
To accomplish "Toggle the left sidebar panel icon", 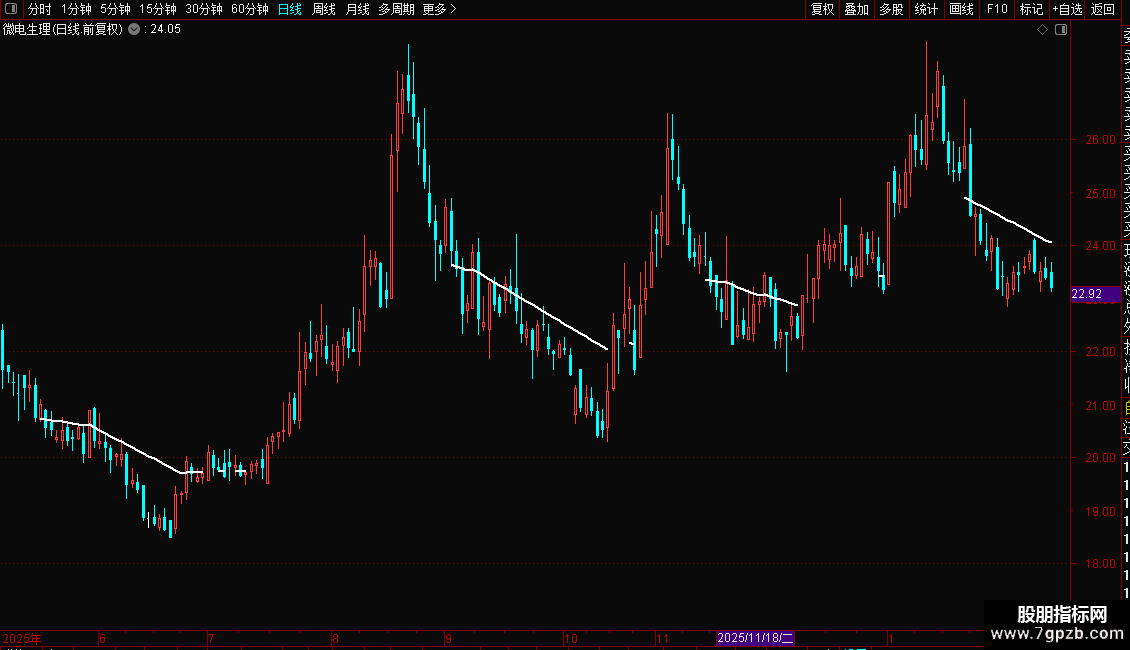I will [x=11, y=9].
